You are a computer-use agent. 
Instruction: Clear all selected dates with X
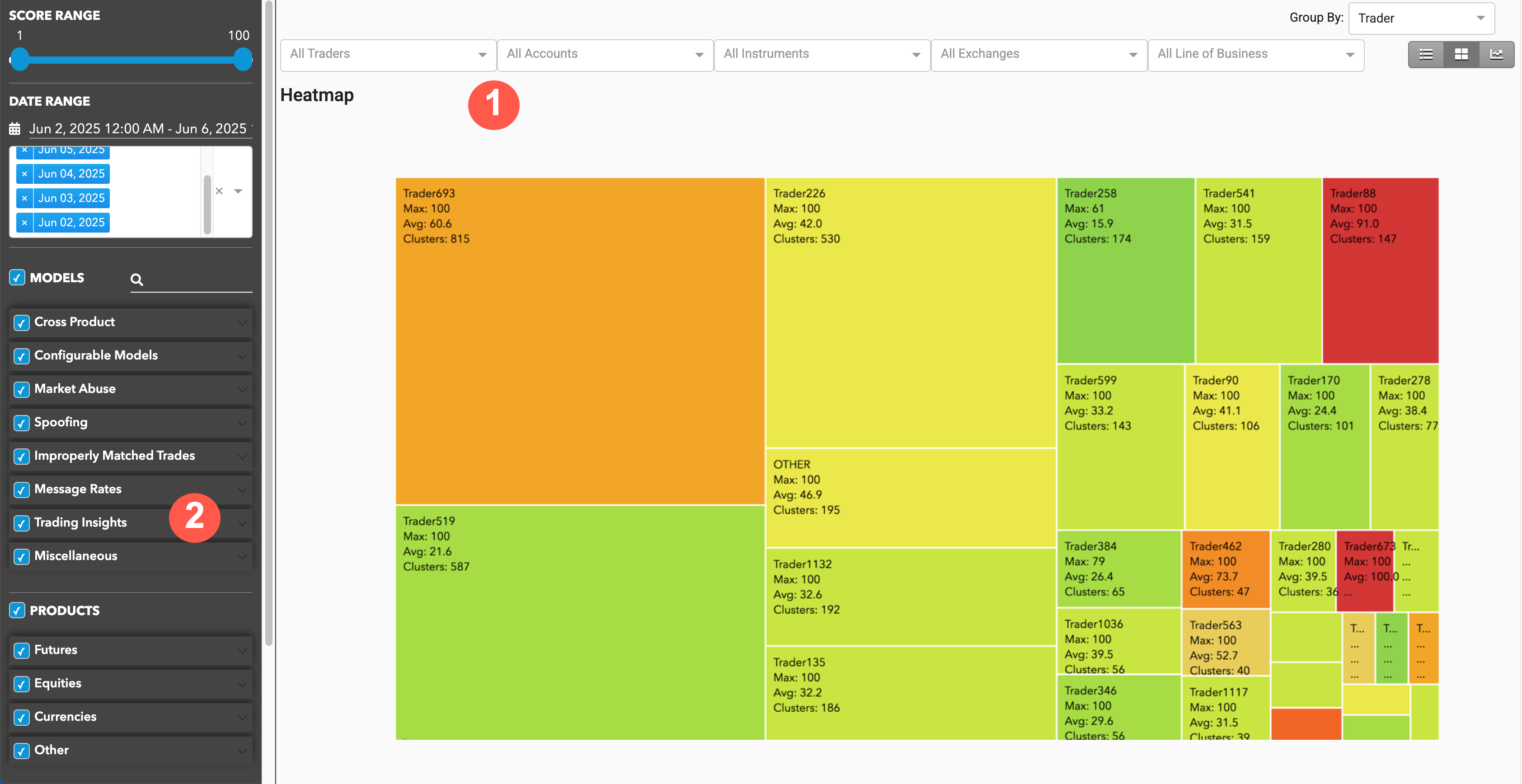(x=219, y=191)
